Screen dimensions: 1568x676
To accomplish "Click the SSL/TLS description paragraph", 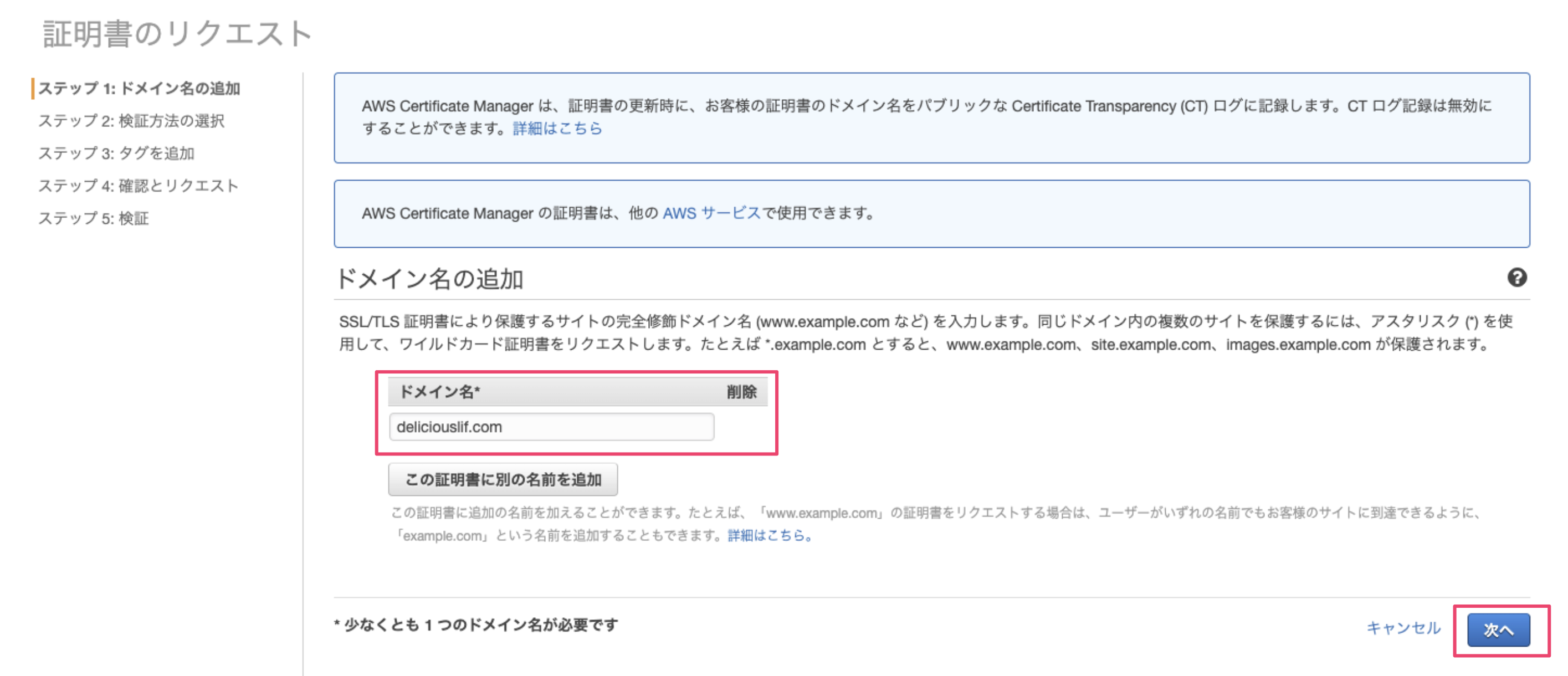I will point(925,333).
